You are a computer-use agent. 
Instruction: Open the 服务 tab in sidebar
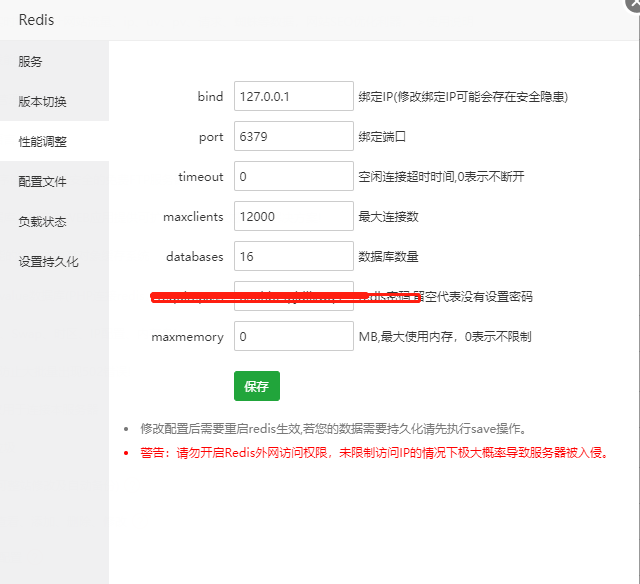pyautogui.click(x=54, y=62)
